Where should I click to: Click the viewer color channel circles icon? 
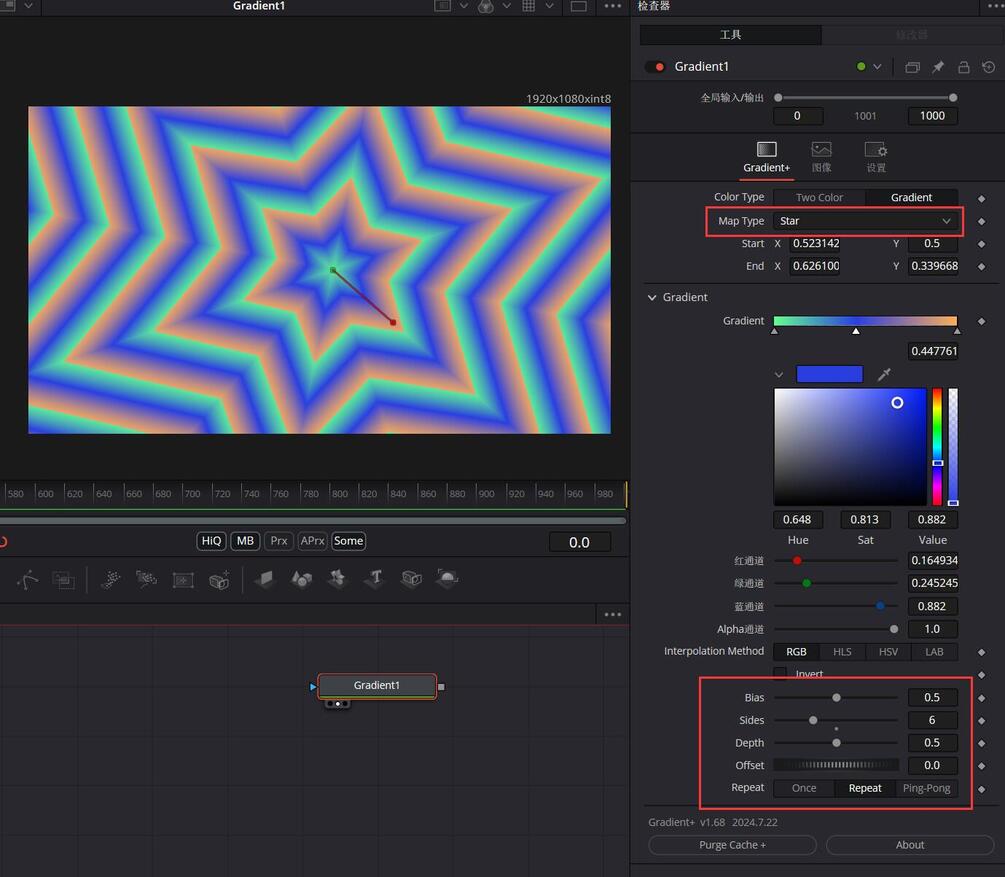(486, 6)
